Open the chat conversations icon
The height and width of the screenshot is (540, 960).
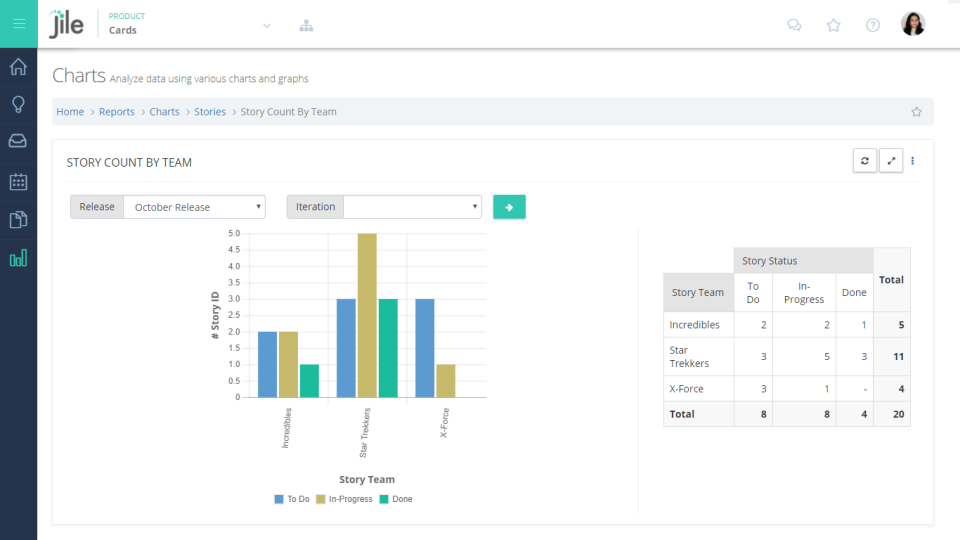point(794,25)
